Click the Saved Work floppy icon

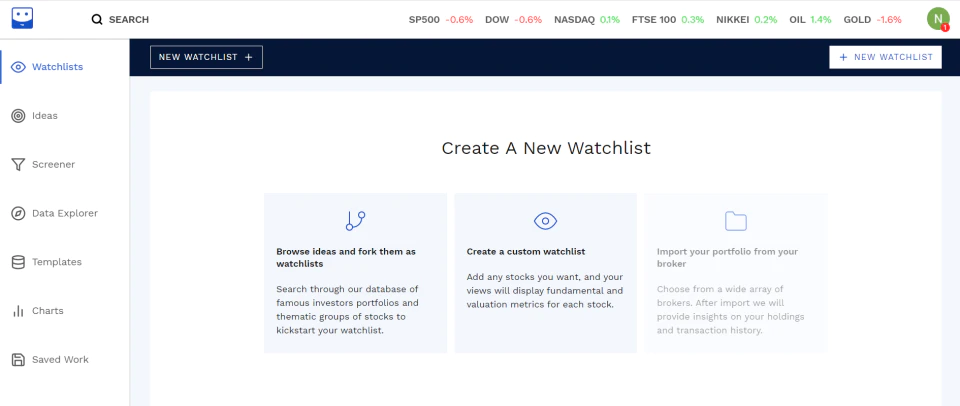pyautogui.click(x=18, y=359)
